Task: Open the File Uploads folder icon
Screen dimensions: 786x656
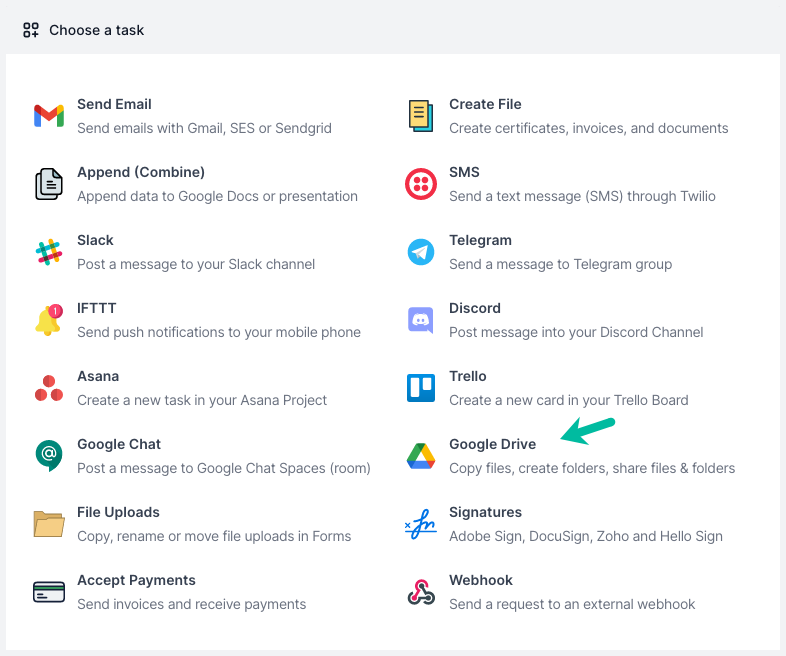Action: pyautogui.click(x=49, y=524)
